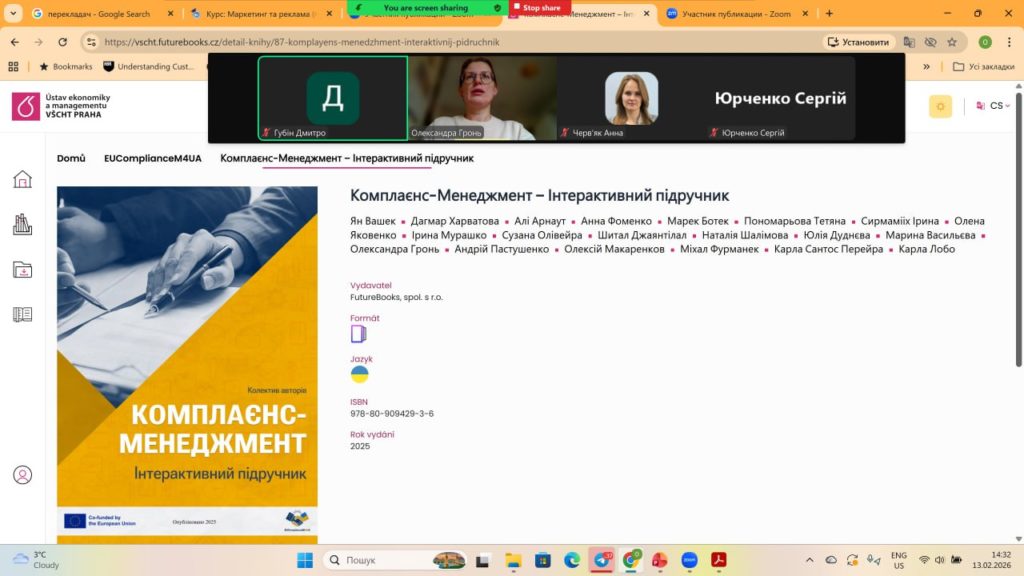1024x576 pixels.
Task: Open the library books icon in sidebar
Action: point(22,224)
